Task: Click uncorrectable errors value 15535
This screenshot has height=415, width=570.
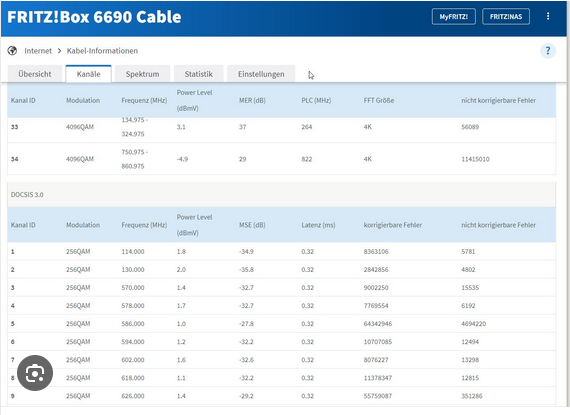Action: (470, 288)
